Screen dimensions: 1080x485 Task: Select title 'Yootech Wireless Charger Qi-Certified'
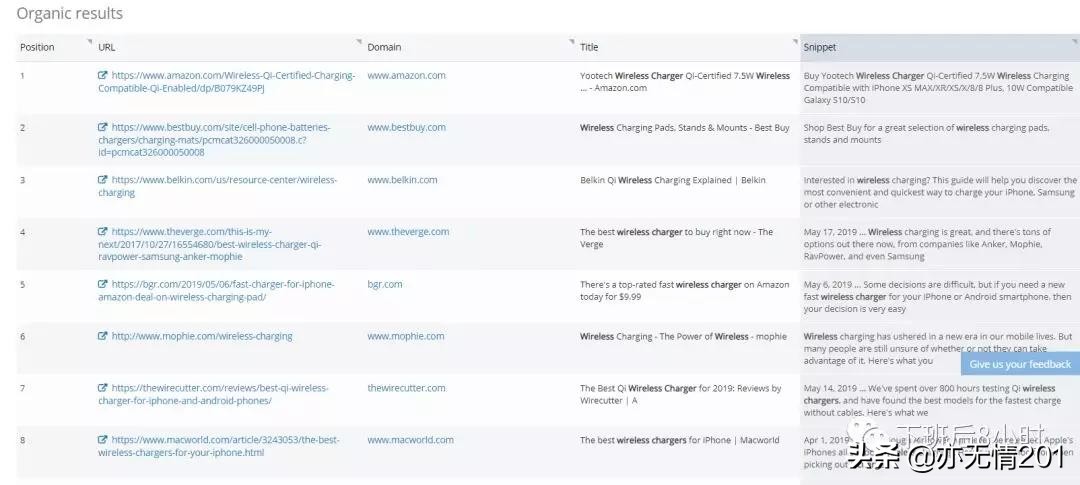click(685, 82)
